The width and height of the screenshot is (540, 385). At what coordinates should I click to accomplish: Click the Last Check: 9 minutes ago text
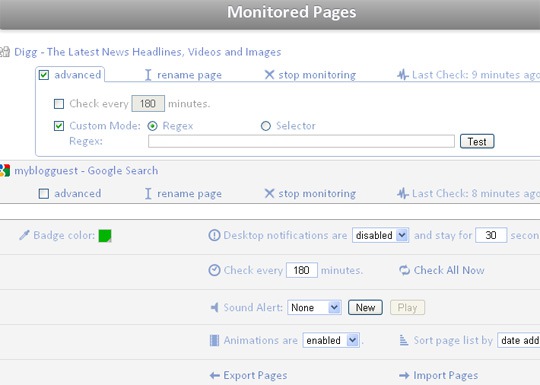point(476,75)
